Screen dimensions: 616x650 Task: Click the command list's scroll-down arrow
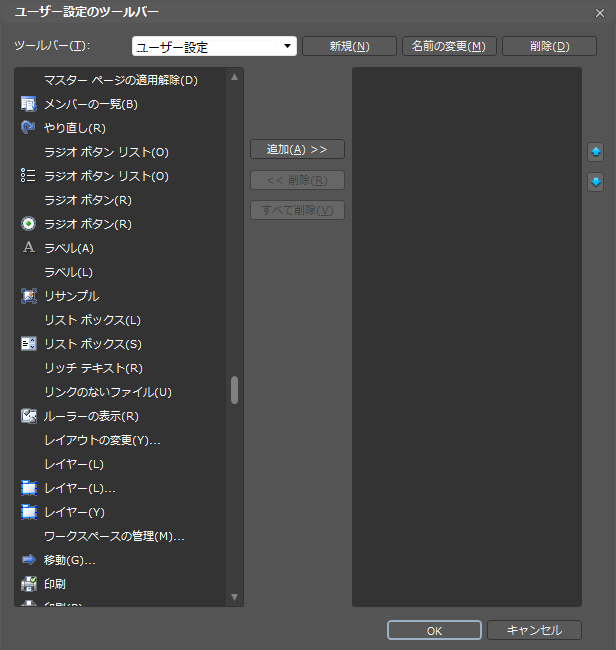point(234,597)
